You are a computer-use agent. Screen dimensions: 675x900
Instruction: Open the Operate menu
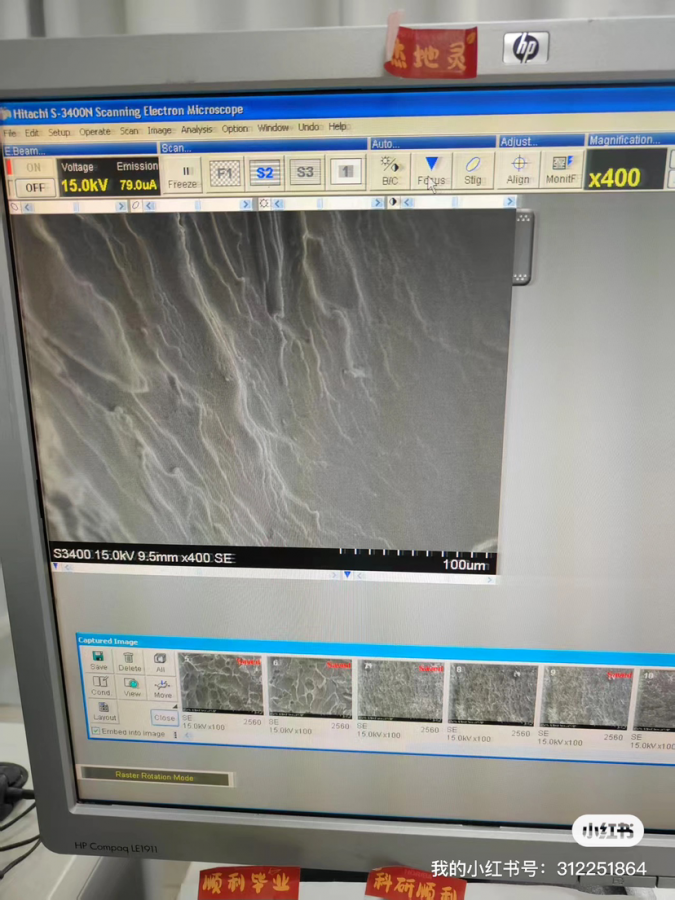[x=95, y=131]
